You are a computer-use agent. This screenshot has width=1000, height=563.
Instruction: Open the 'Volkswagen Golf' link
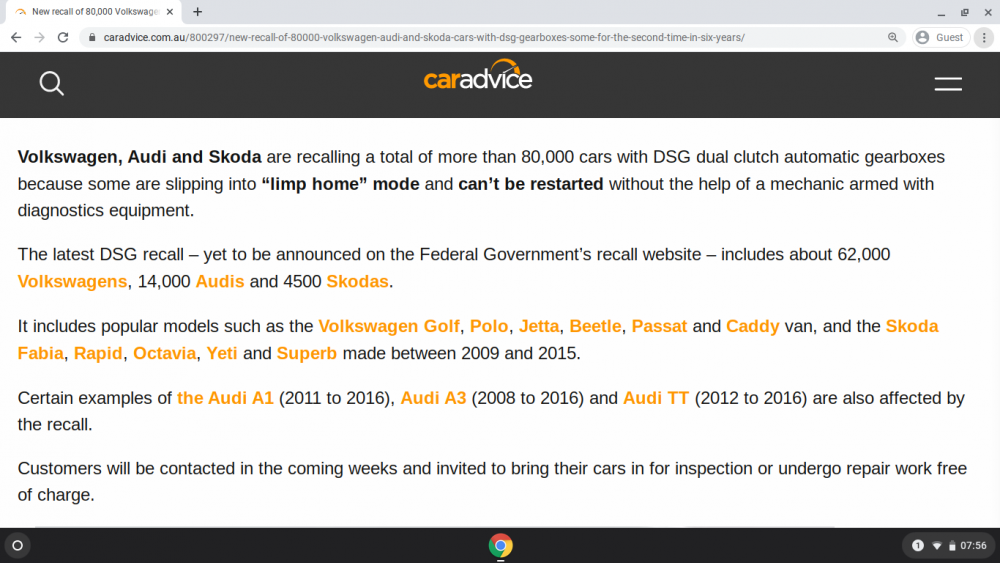(x=388, y=326)
